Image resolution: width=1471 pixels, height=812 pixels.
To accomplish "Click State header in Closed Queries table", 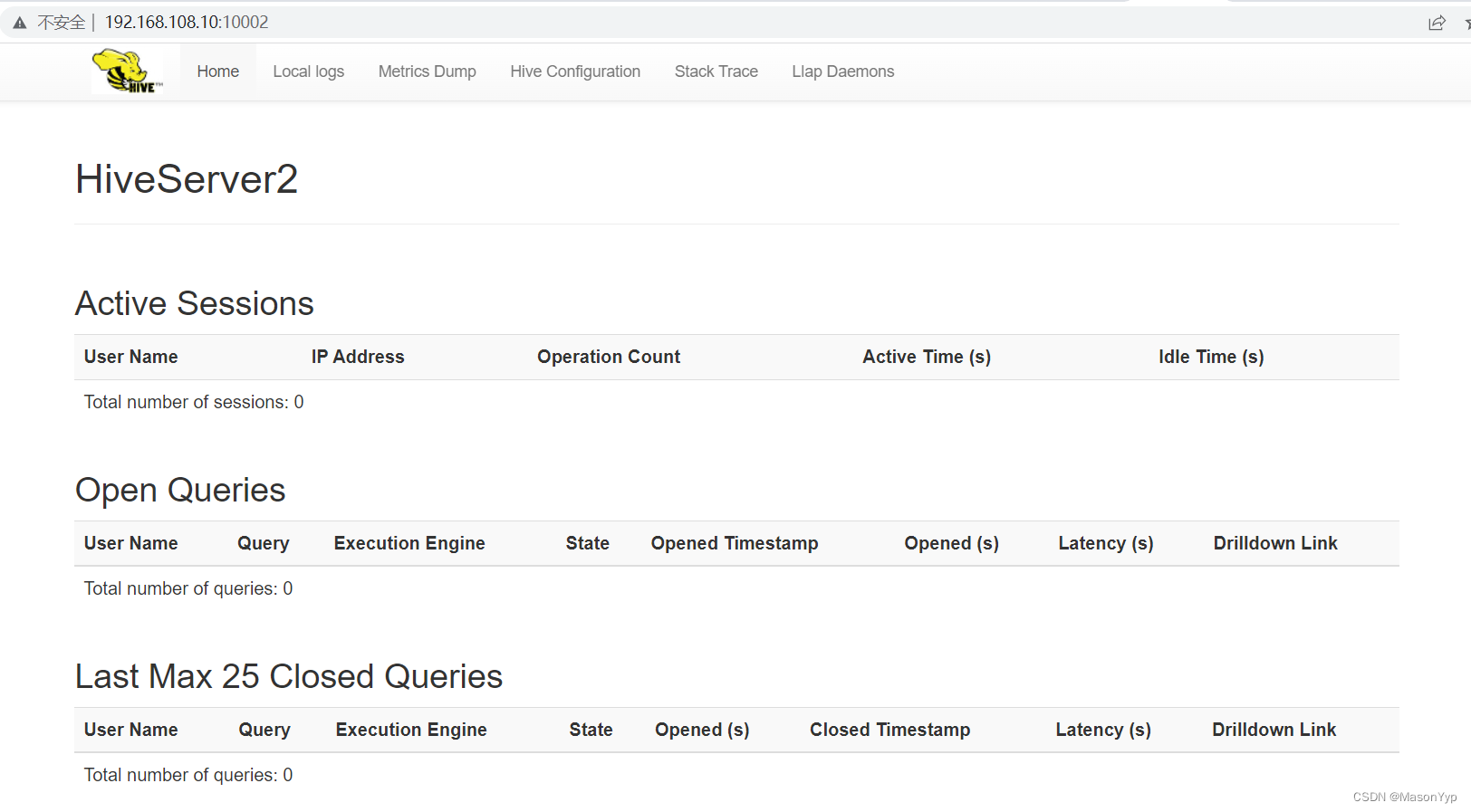I will tap(591, 730).
